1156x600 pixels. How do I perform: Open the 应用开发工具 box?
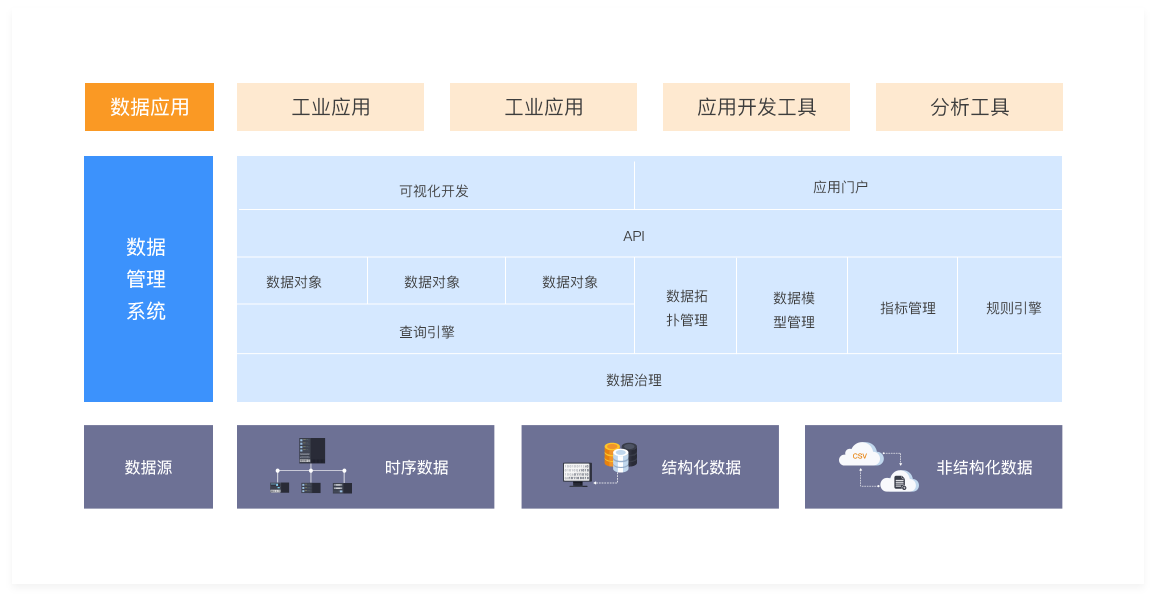point(756,107)
